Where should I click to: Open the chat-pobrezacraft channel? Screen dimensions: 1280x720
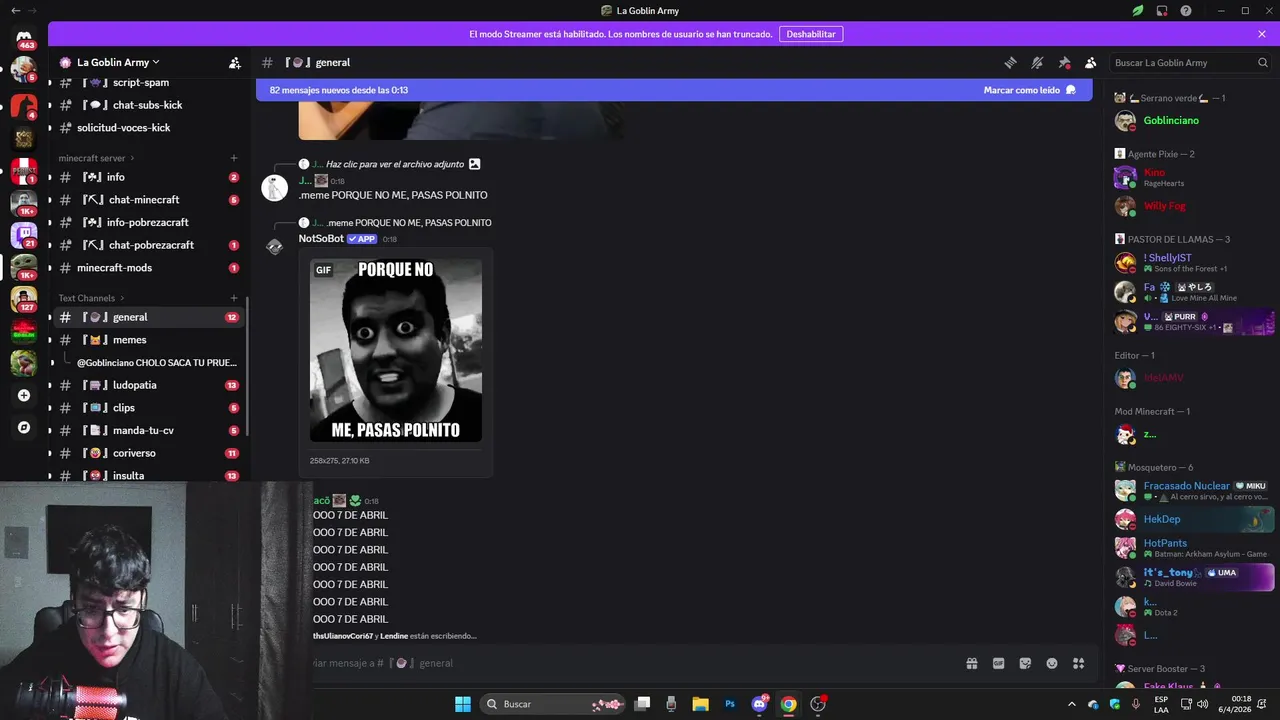point(148,245)
